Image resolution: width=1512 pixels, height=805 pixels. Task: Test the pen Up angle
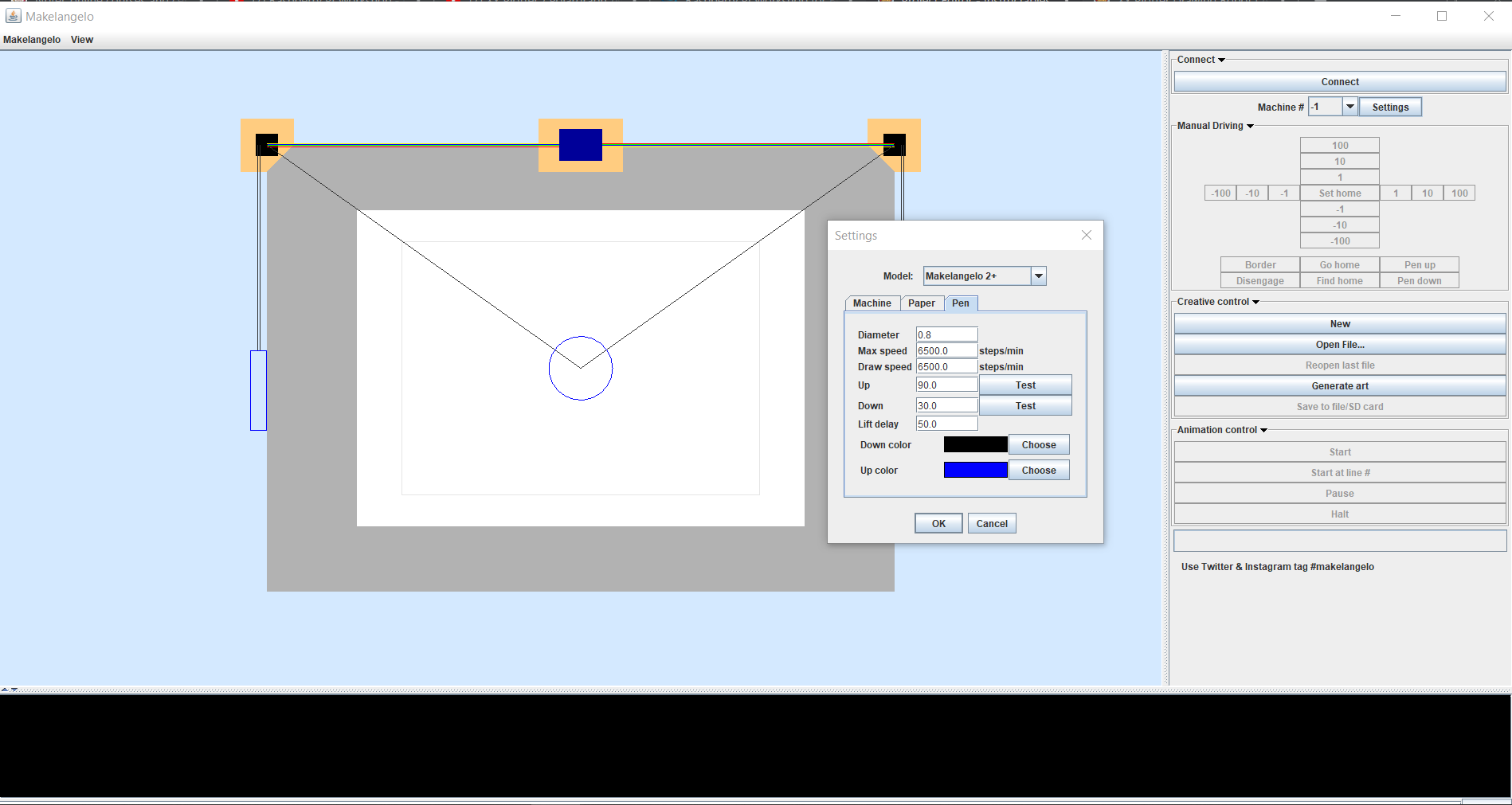(1025, 385)
